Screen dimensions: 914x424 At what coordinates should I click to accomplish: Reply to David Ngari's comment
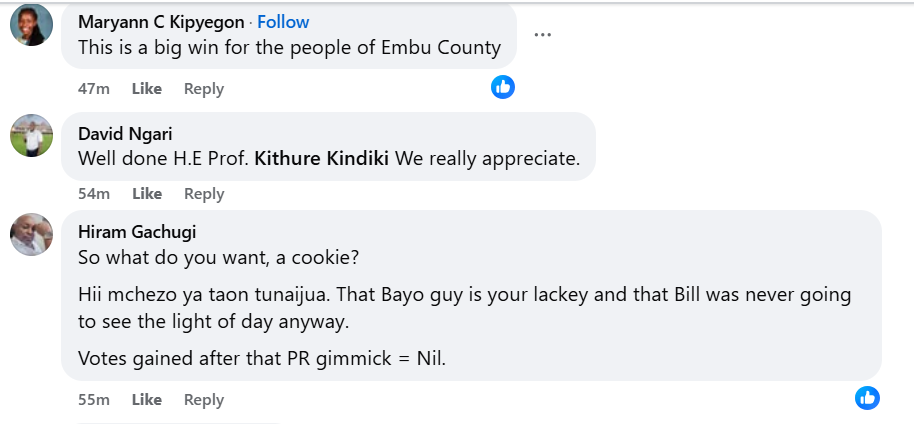click(204, 194)
